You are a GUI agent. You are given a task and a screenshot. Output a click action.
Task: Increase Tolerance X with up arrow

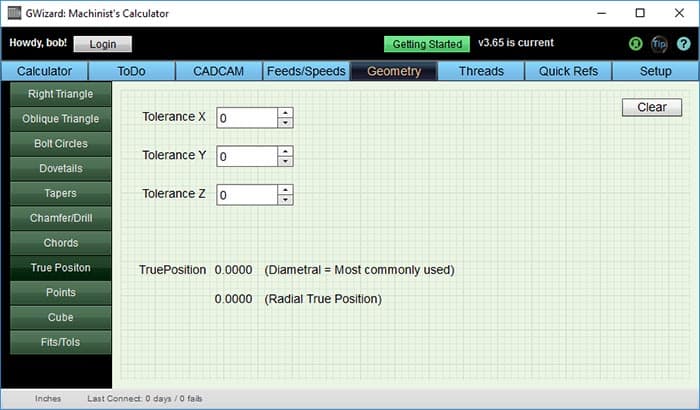coord(285,113)
